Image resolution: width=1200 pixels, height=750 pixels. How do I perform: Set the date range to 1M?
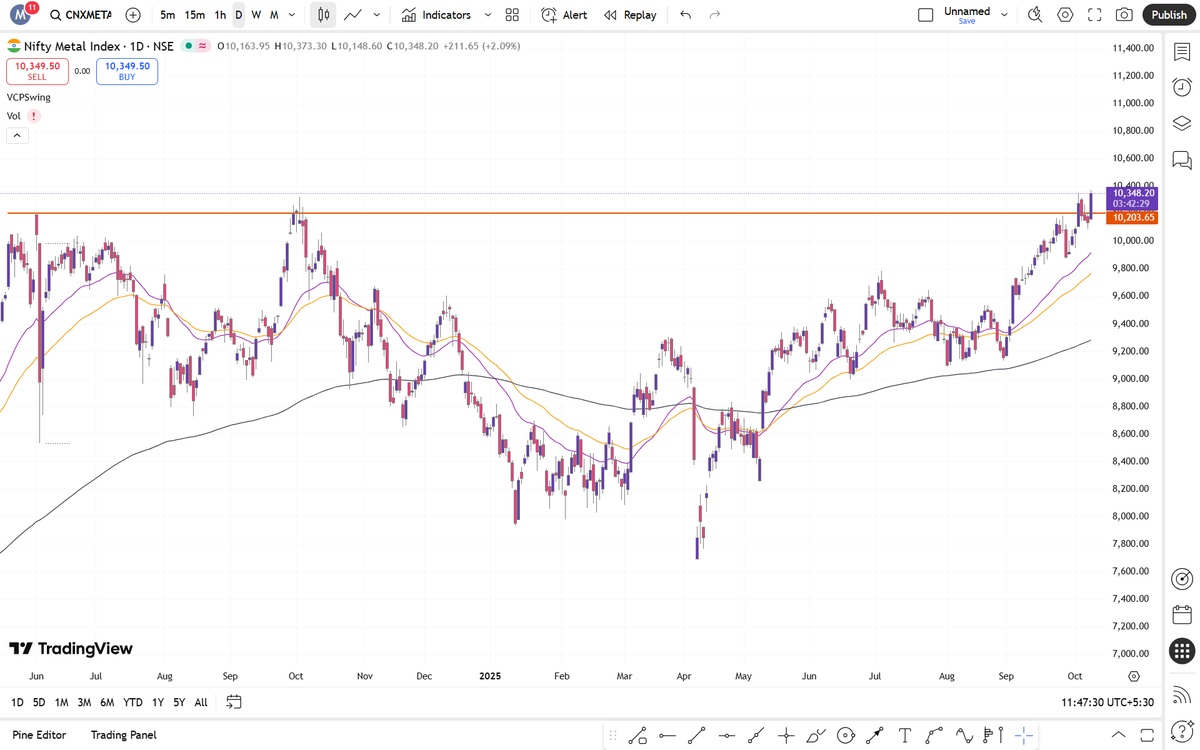62,702
